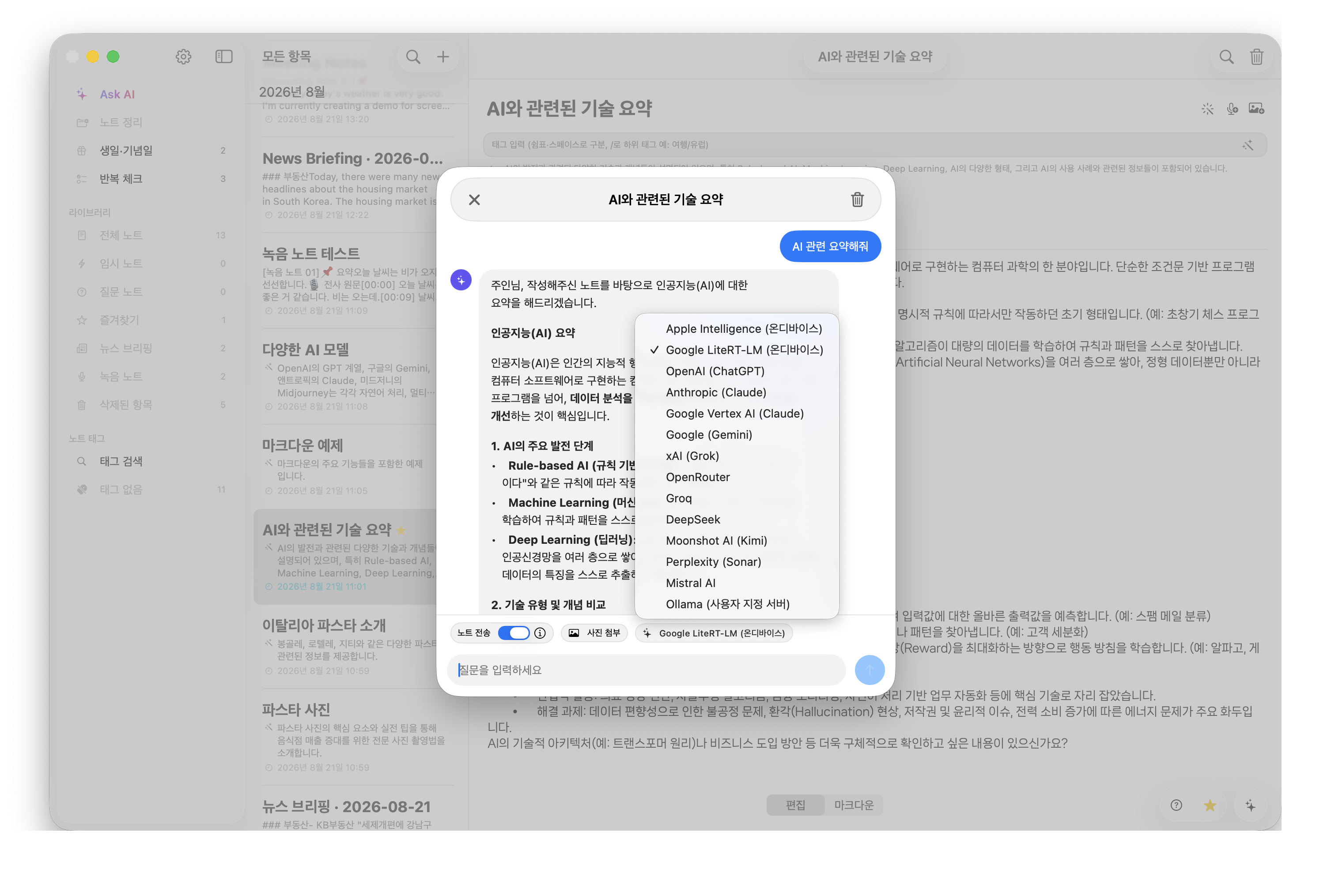Click the 질문을 입력하세요 input field
The image size is (1331, 896).
646,670
